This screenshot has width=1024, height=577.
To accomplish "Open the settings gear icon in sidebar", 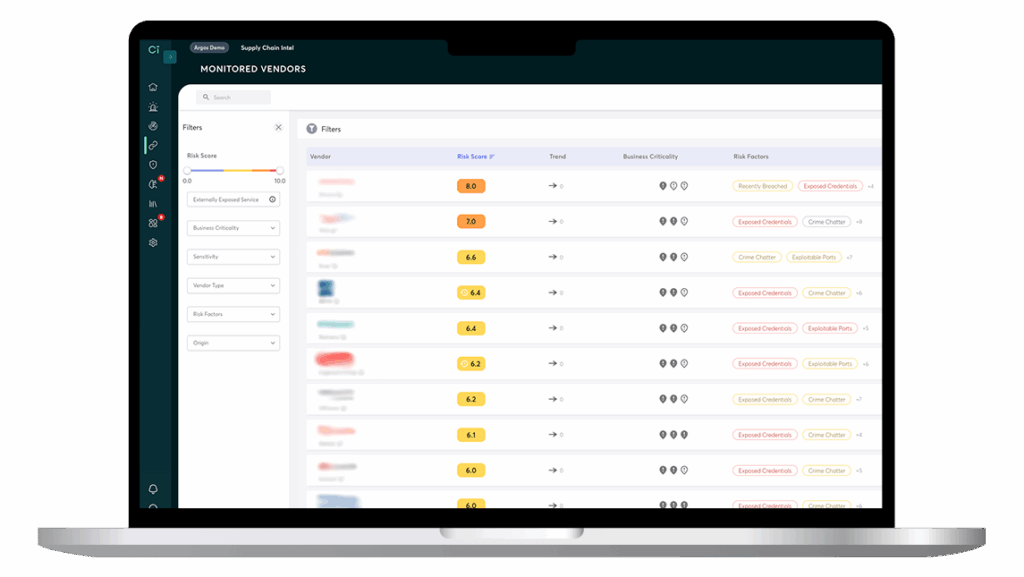I will (x=153, y=243).
